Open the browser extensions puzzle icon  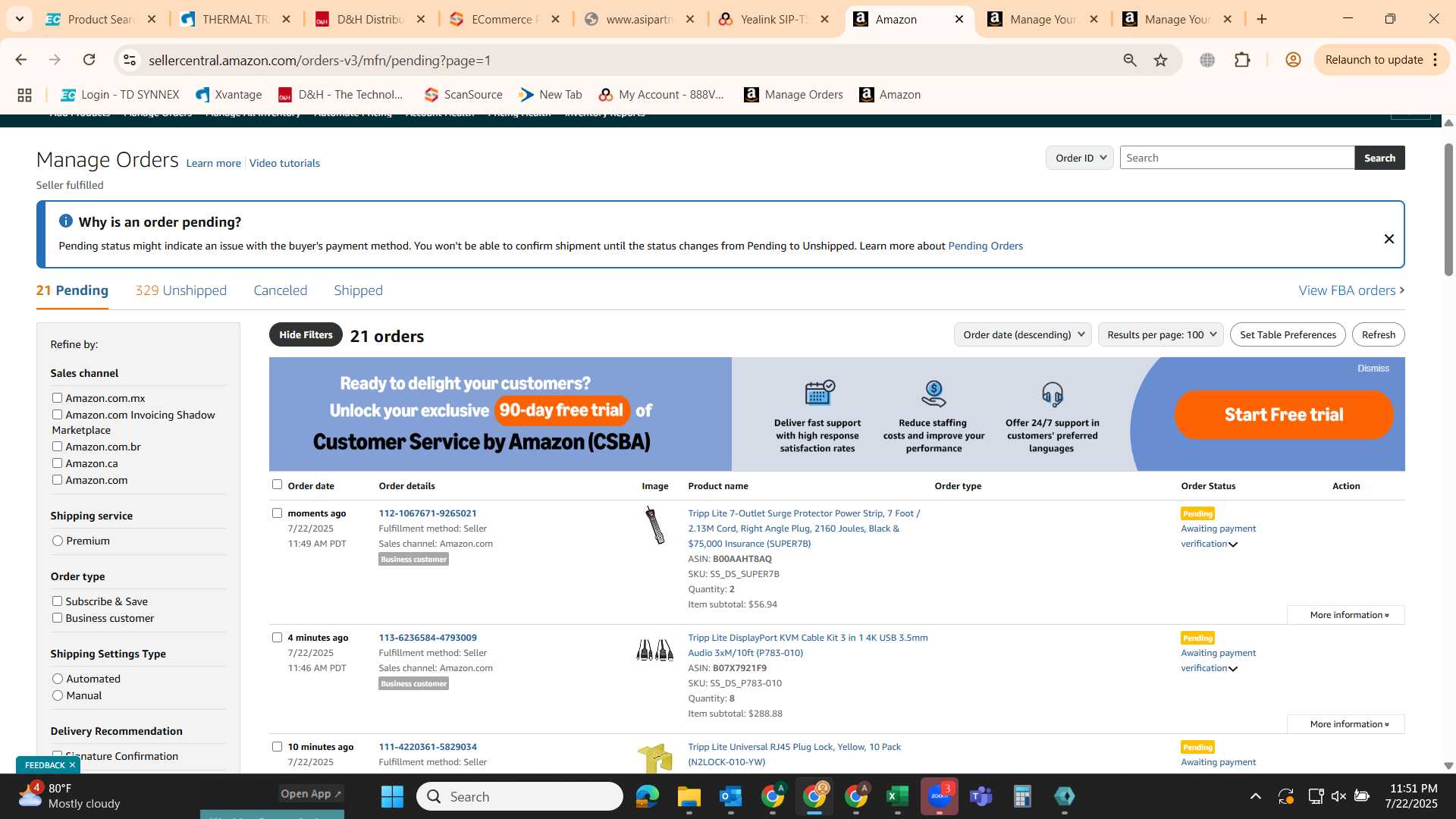[x=1242, y=60]
